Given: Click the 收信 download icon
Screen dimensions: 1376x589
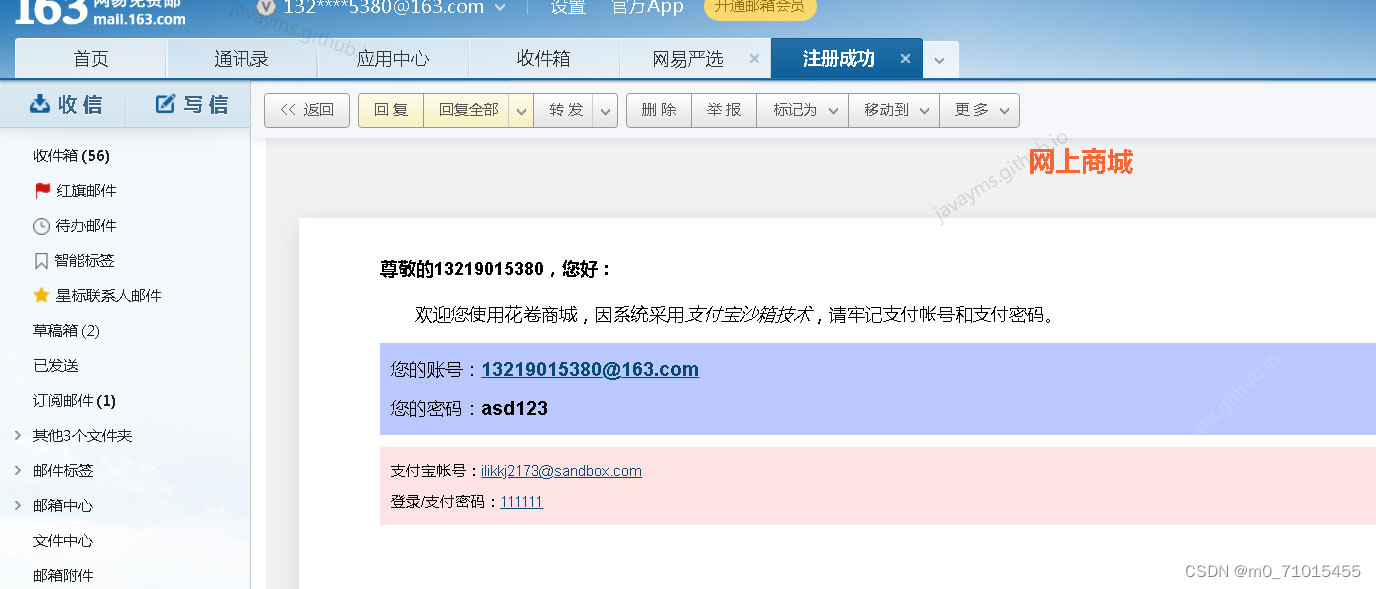Looking at the screenshot, I should point(40,104).
